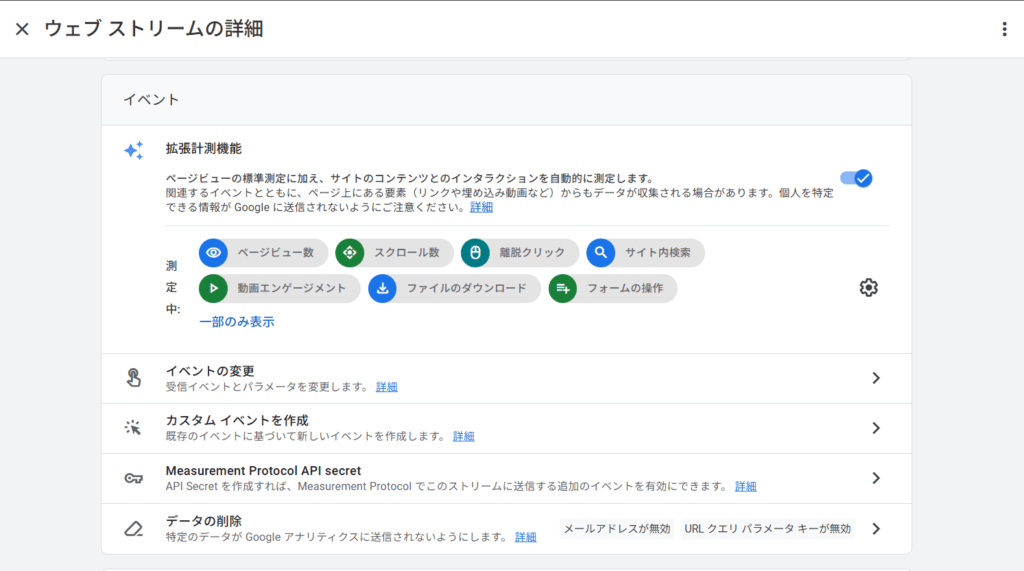Screen dimensions: 1024x571
Task: Open 詳細 link in enhanced measurement description
Action: click(x=481, y=208)
